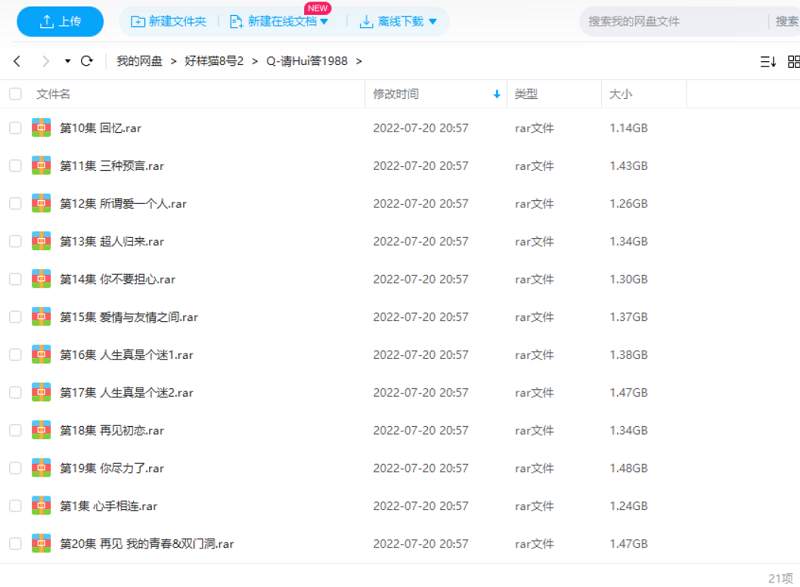
Task: Switch to grid view
Action: (x=794, y=61)
